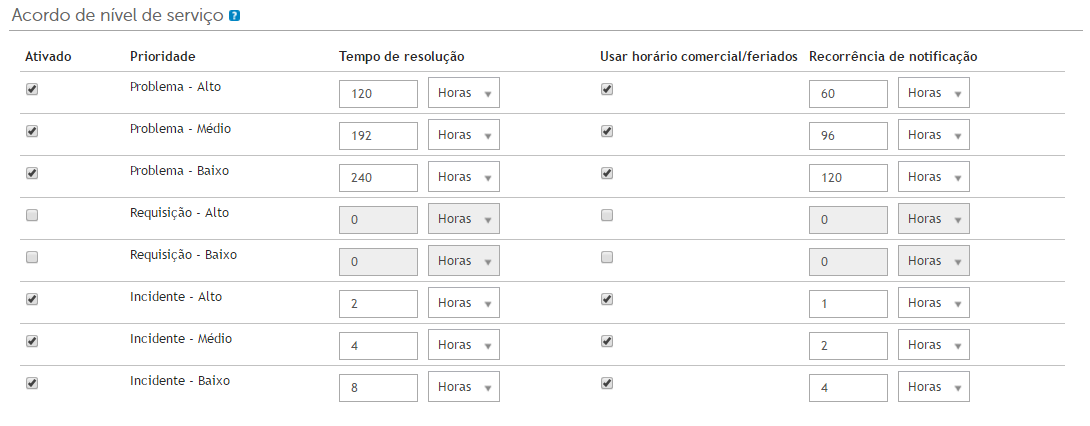Uncheck business hours for Problema - Médio
The width and height of the screenshot is (1090, 426).
tap(607, 131)
